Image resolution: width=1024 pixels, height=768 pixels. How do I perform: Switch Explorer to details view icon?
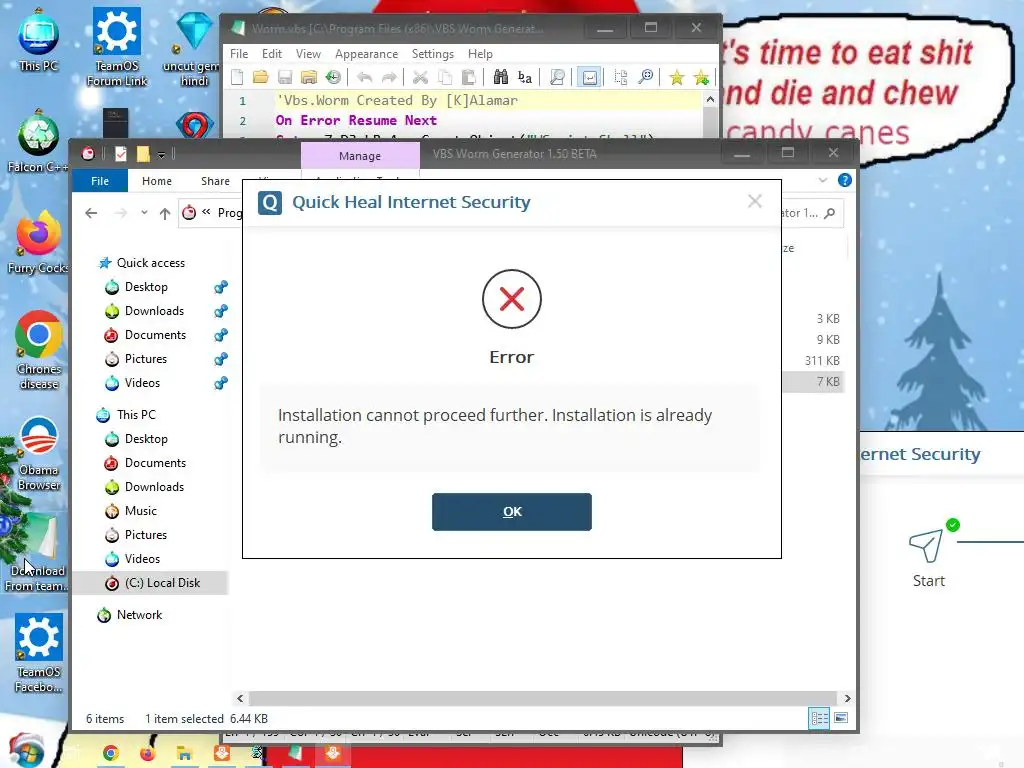[x=819, y=718]
